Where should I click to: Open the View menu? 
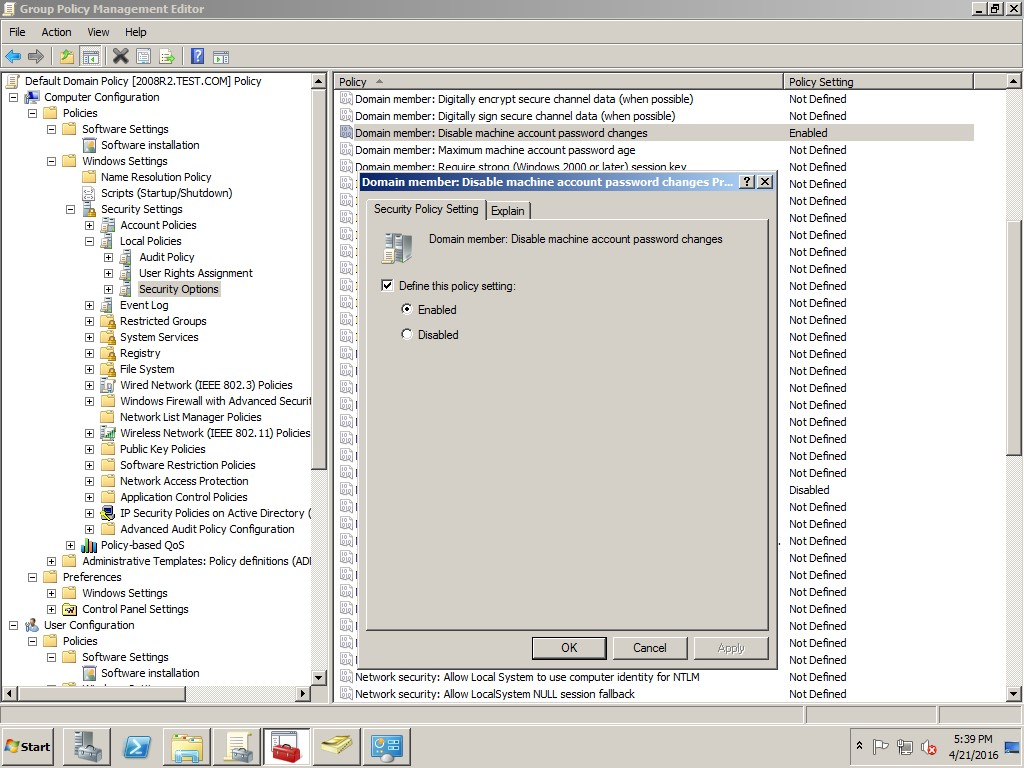coord(98,32)
